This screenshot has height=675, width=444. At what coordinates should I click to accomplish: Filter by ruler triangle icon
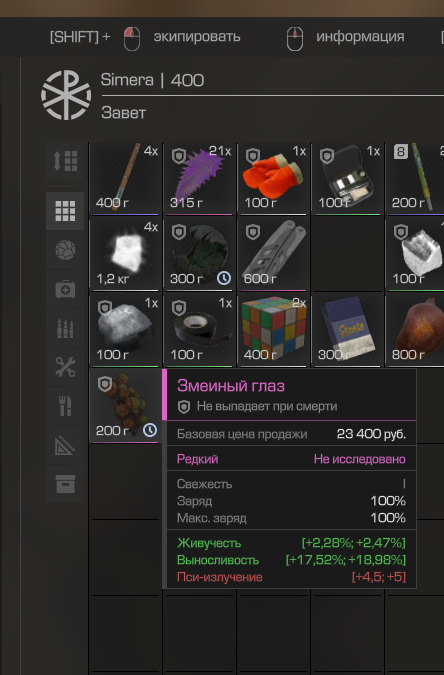[65, 445]
